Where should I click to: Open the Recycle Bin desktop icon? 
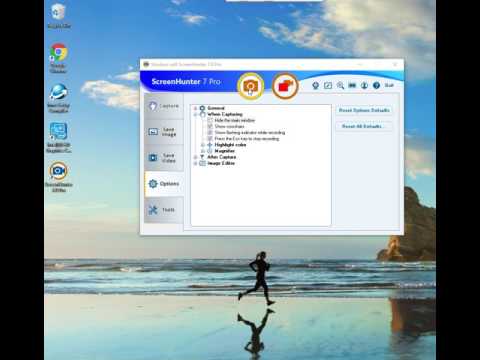[59, 16]
